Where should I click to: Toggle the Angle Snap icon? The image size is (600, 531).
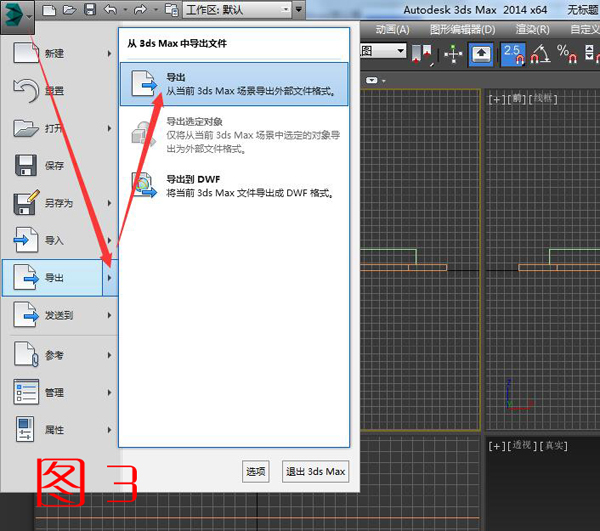[540, 54]
